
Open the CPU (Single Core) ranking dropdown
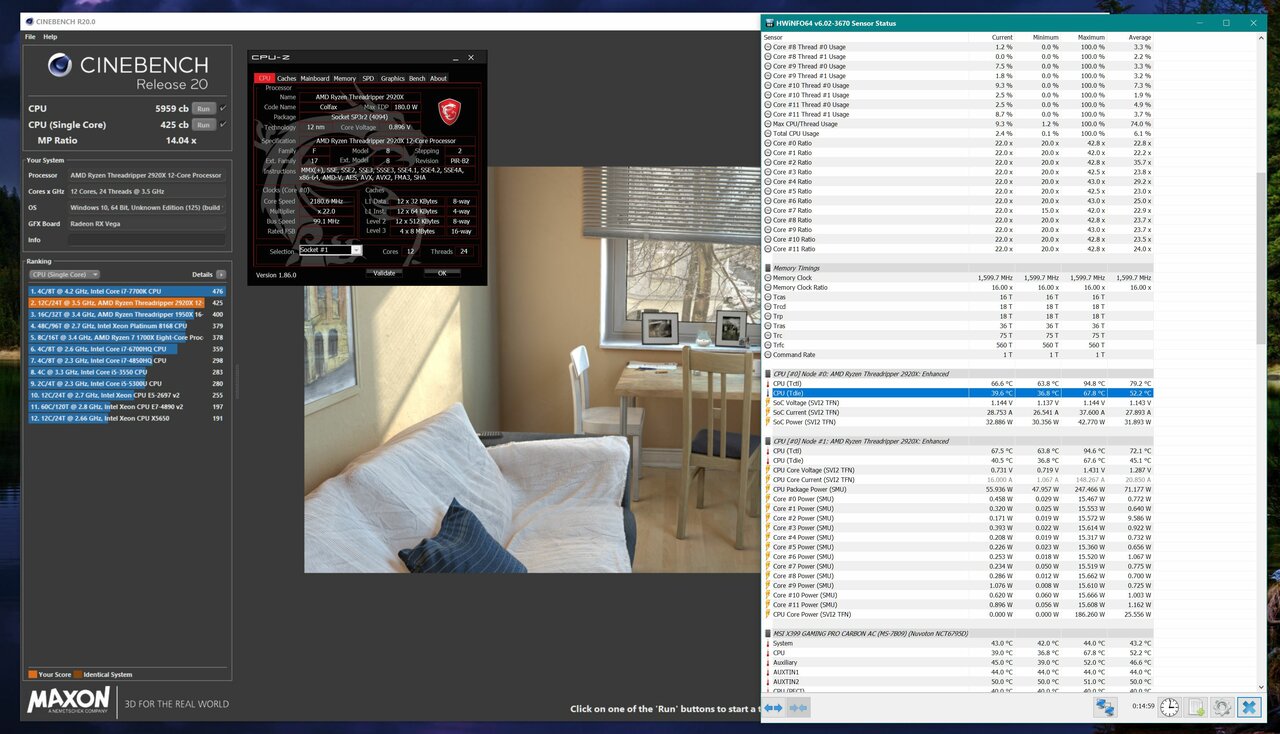point(65,274)
